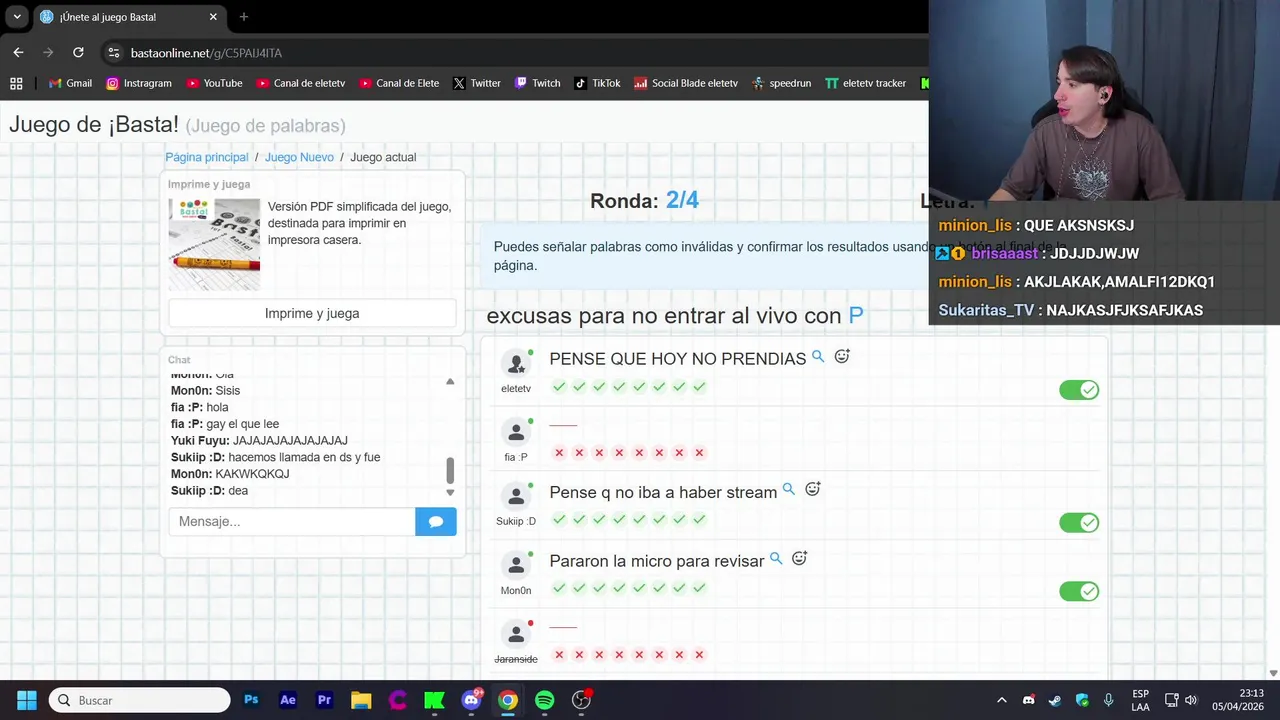The height and width of the screenshot is (720, 1280).
Task: Click chat message 'hacemos llamada en ds y fue'
Action: (304, 457)
